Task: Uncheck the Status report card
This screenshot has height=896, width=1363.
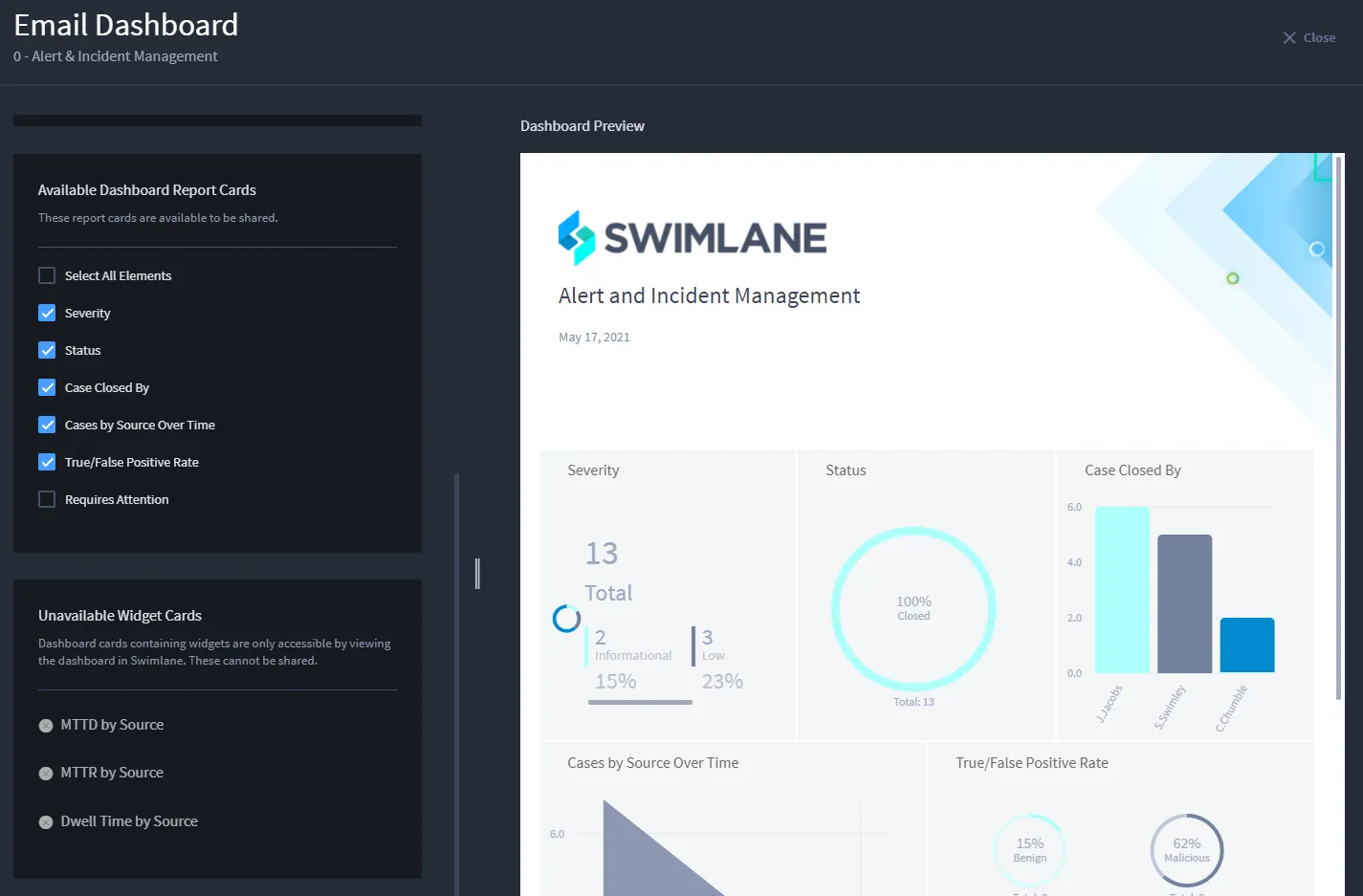Action: click(47, 350)
